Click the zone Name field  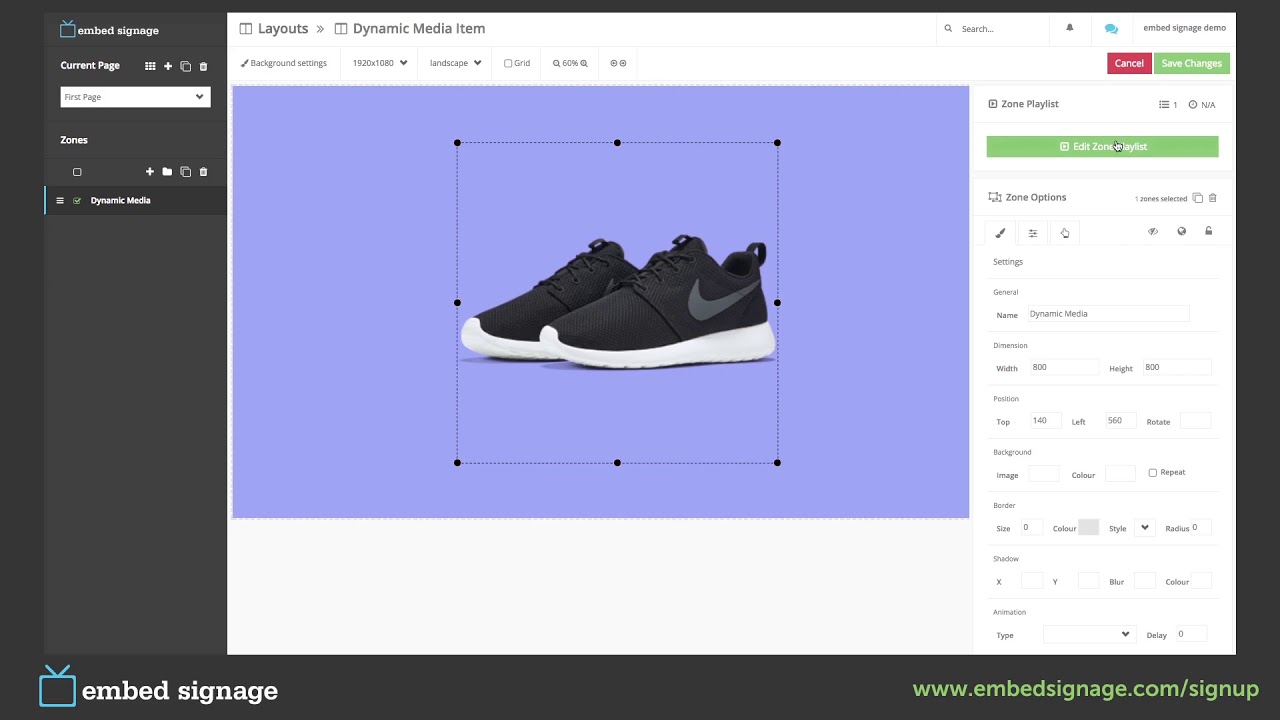[1108, 314]
